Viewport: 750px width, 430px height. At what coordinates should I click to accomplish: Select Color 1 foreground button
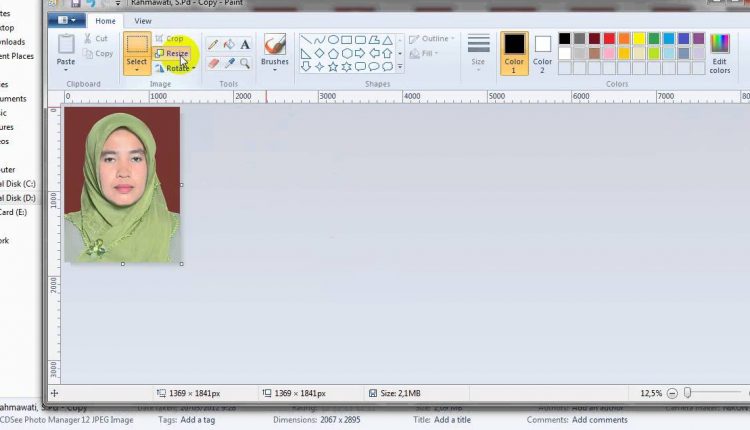click(x=514, y=53)
